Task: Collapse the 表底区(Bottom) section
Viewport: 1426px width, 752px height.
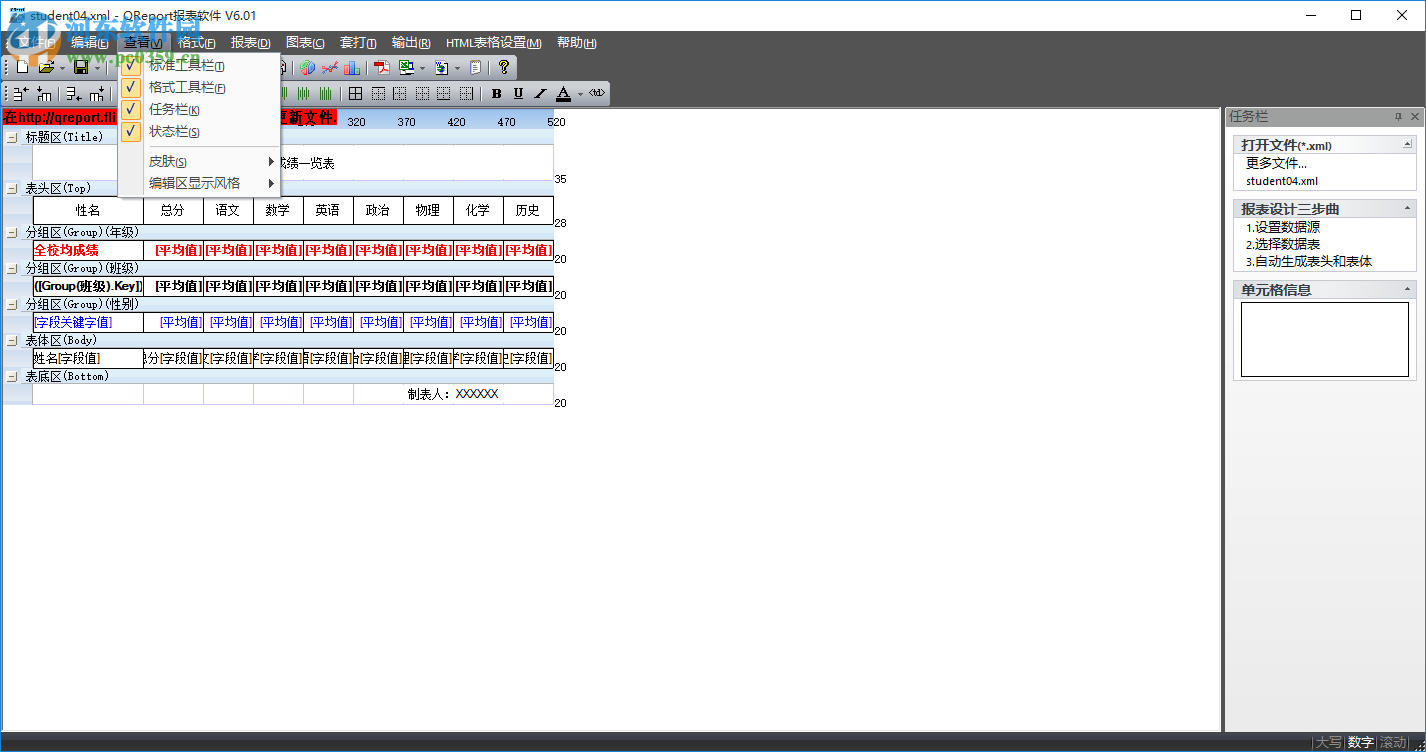Action: [x=12, y=376]
